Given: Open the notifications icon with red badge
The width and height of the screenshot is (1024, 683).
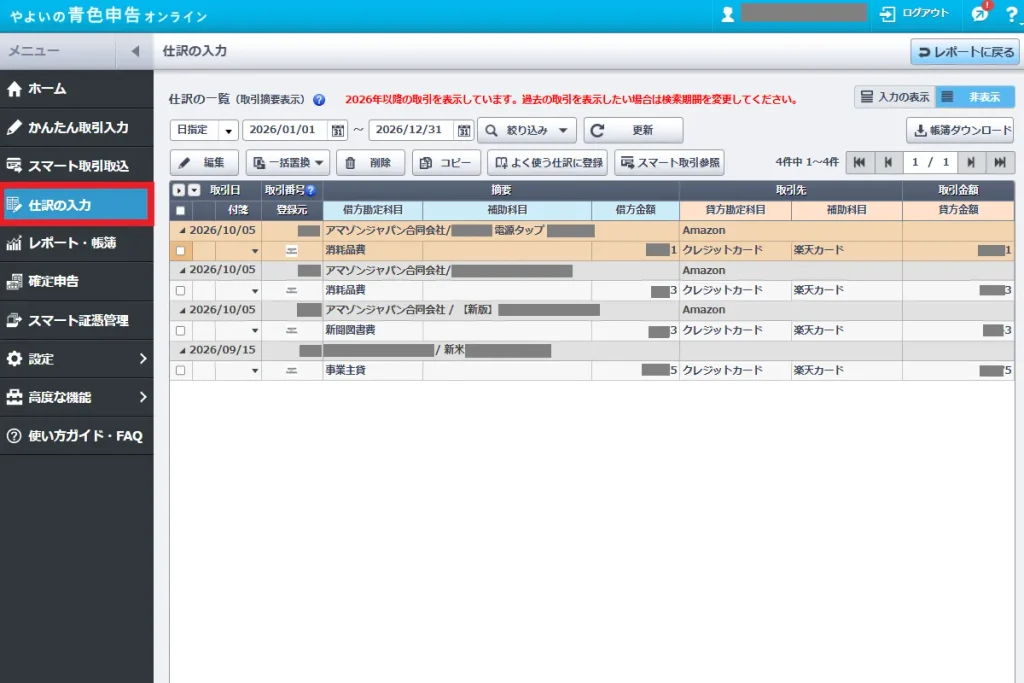Looking at the screenshot, I should [981, 12].
